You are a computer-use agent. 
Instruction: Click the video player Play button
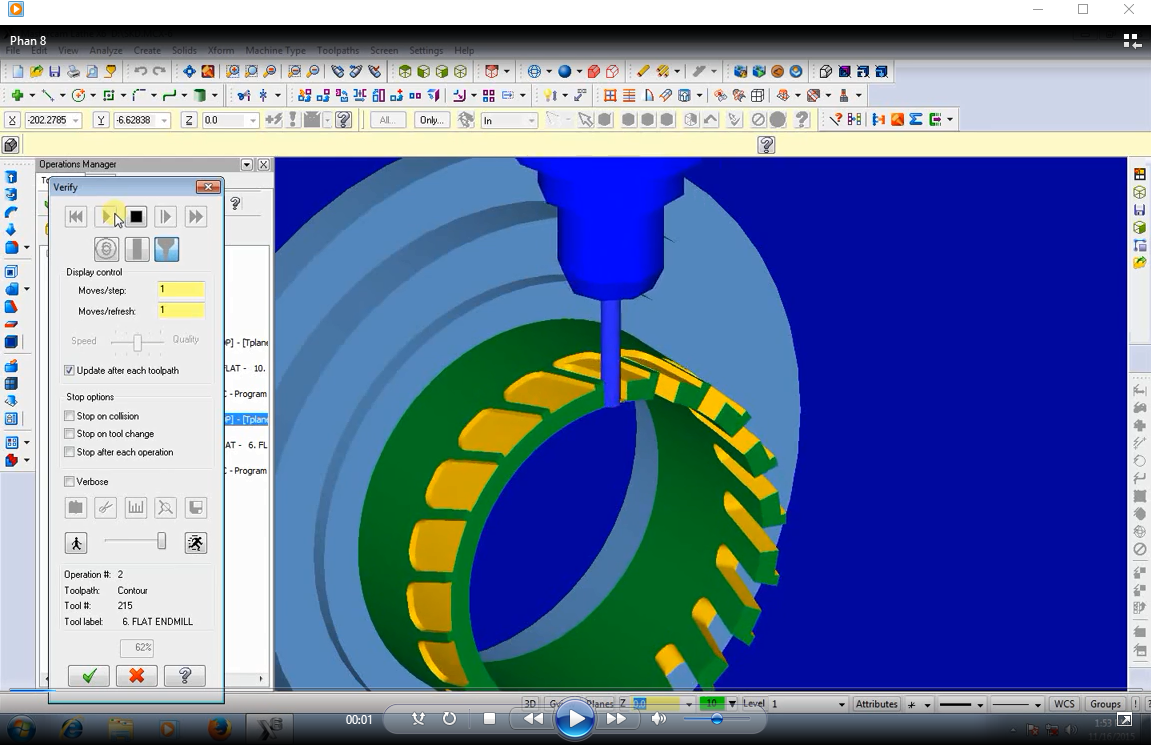(575, 719)
